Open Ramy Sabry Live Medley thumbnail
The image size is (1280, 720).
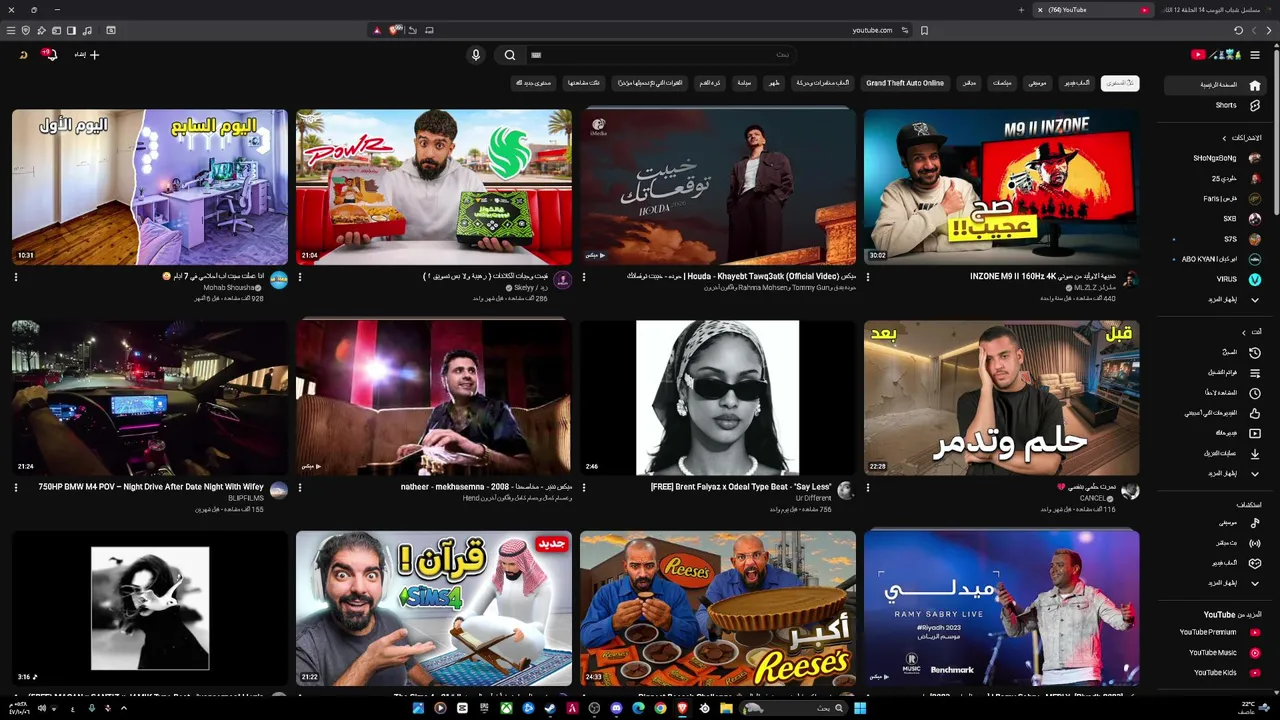point(1001,608)
